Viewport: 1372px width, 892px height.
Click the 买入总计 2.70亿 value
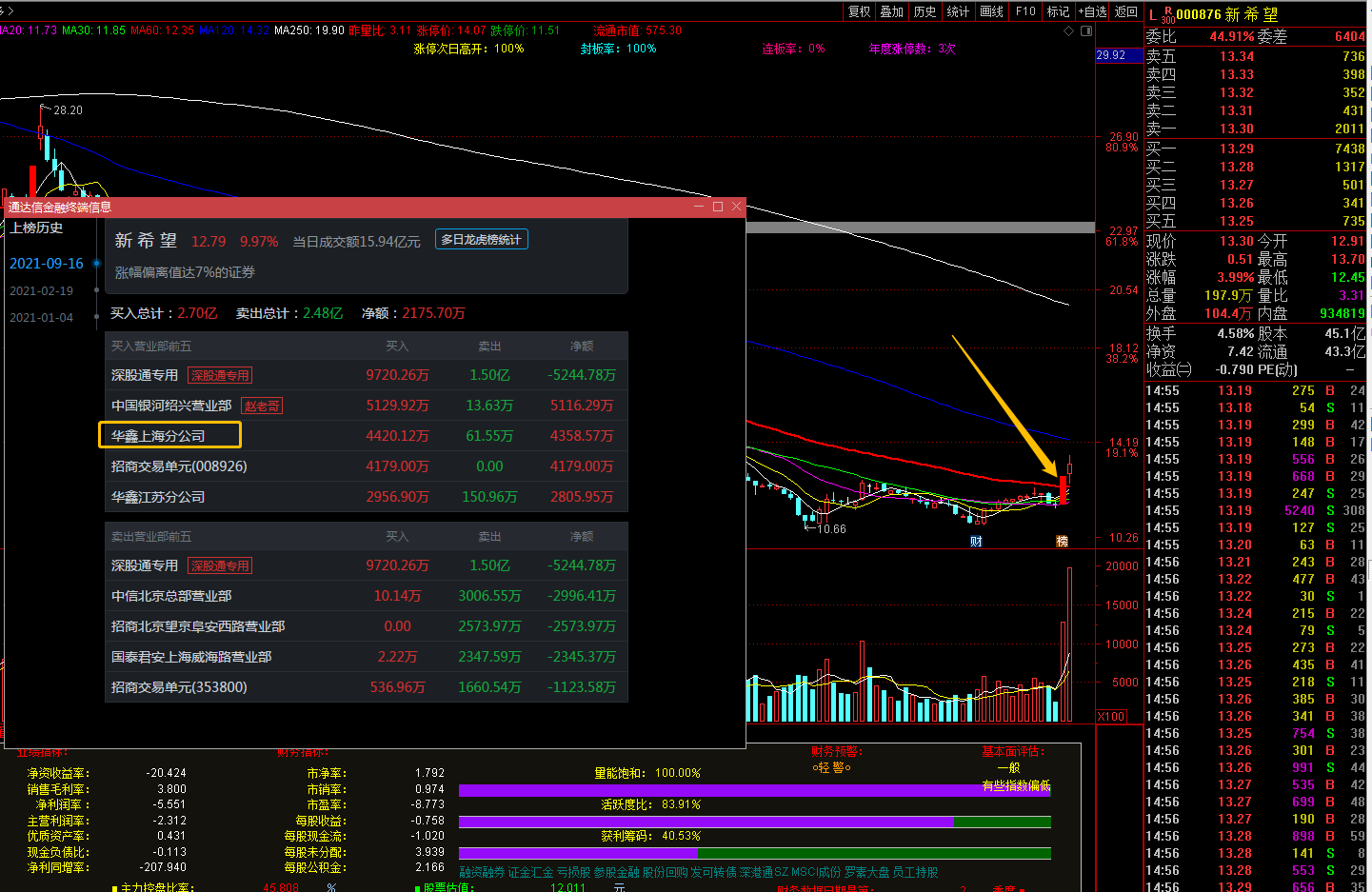click(197, 313)
